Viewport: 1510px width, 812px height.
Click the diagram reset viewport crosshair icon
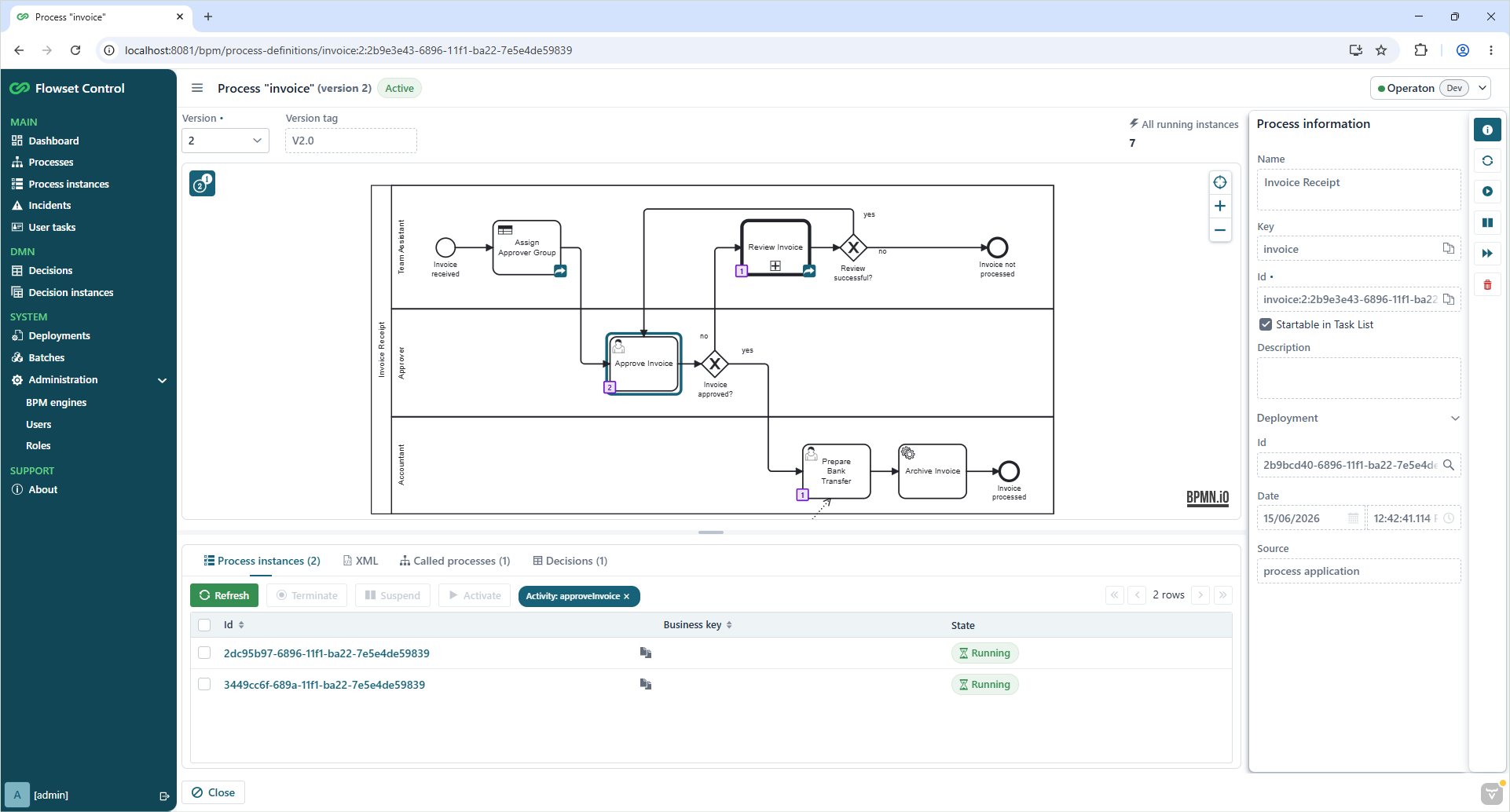pyautogui.click(x=1219, y=182)
